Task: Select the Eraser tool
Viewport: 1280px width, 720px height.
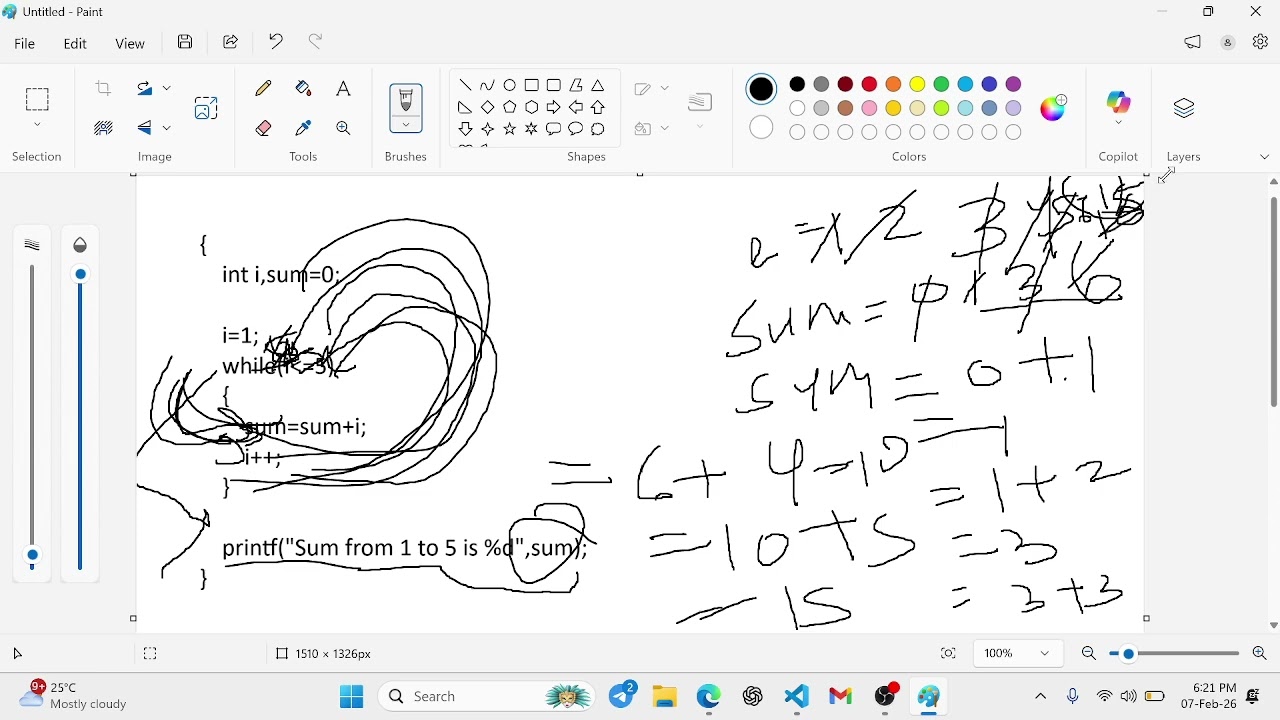Action: pos(264,128)
